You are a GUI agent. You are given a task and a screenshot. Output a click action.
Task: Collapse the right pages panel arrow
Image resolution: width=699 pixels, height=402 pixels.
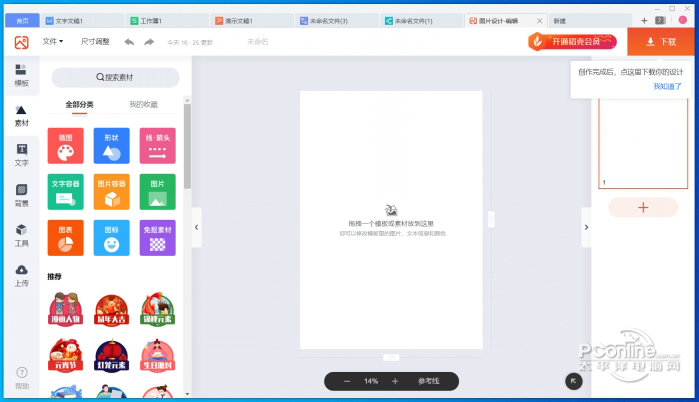click(586, 227)
